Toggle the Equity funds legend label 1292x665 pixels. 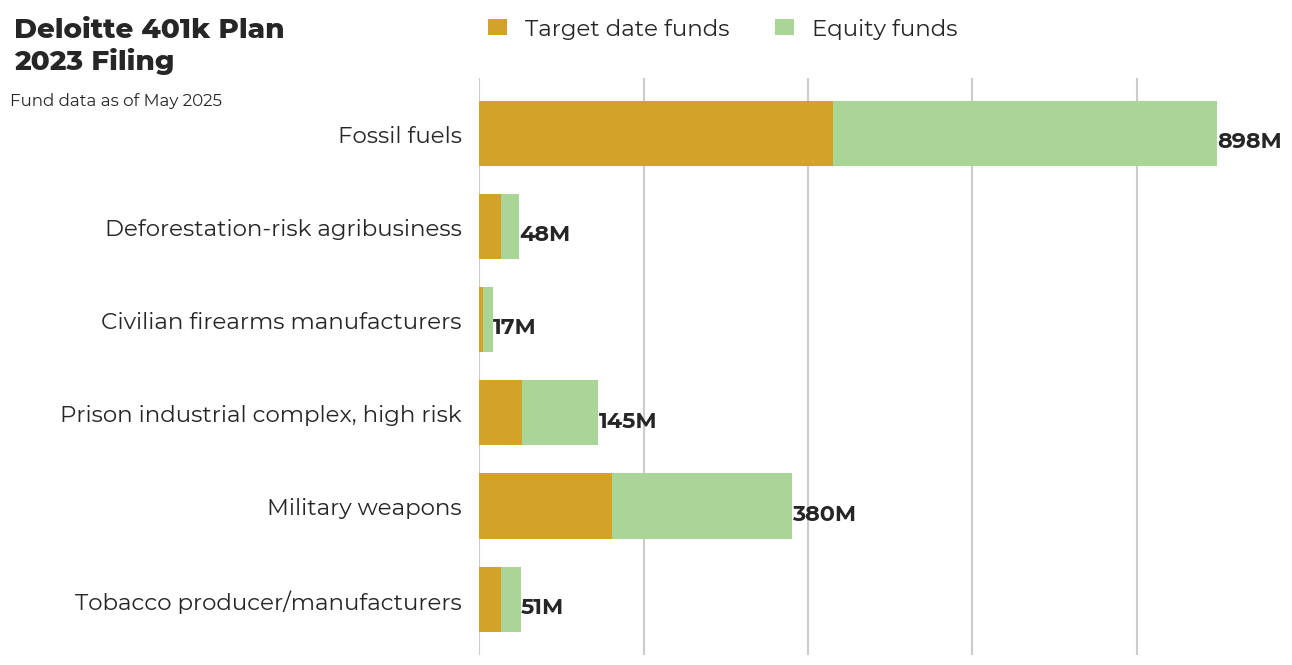(884, 29)
